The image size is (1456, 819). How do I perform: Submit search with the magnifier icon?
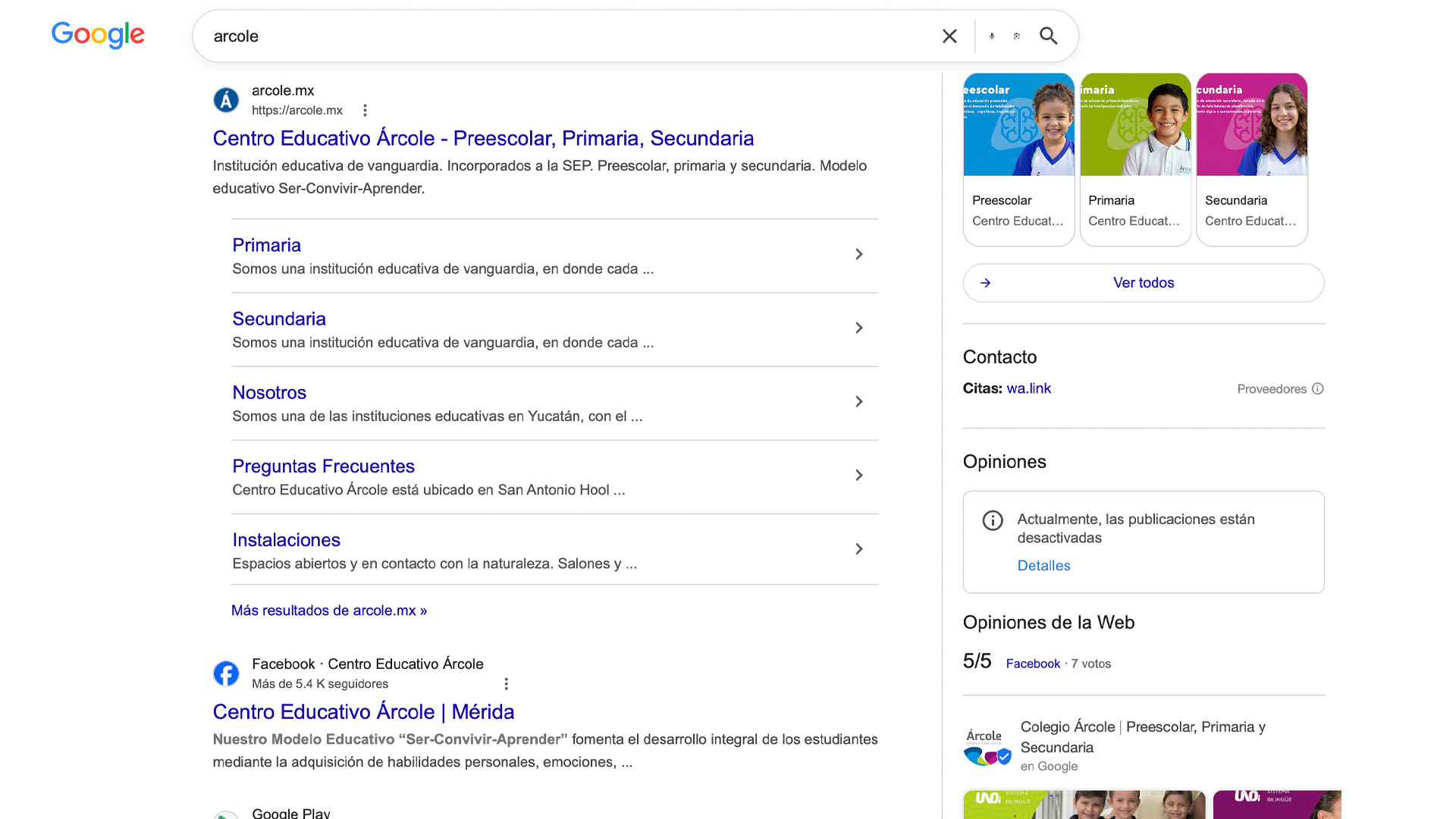coord(1049,36)
